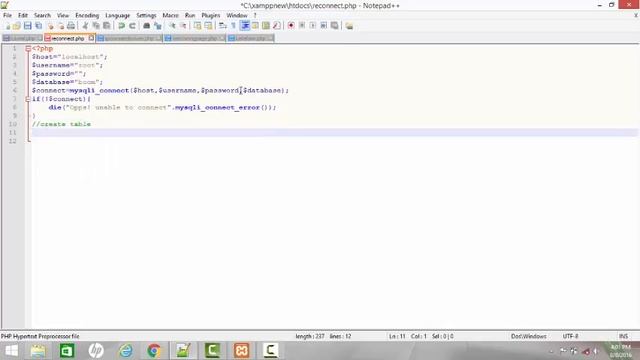Click the Zoom In toolbar icon
Screen dimensions: 640x360
(x=172, y=26)
